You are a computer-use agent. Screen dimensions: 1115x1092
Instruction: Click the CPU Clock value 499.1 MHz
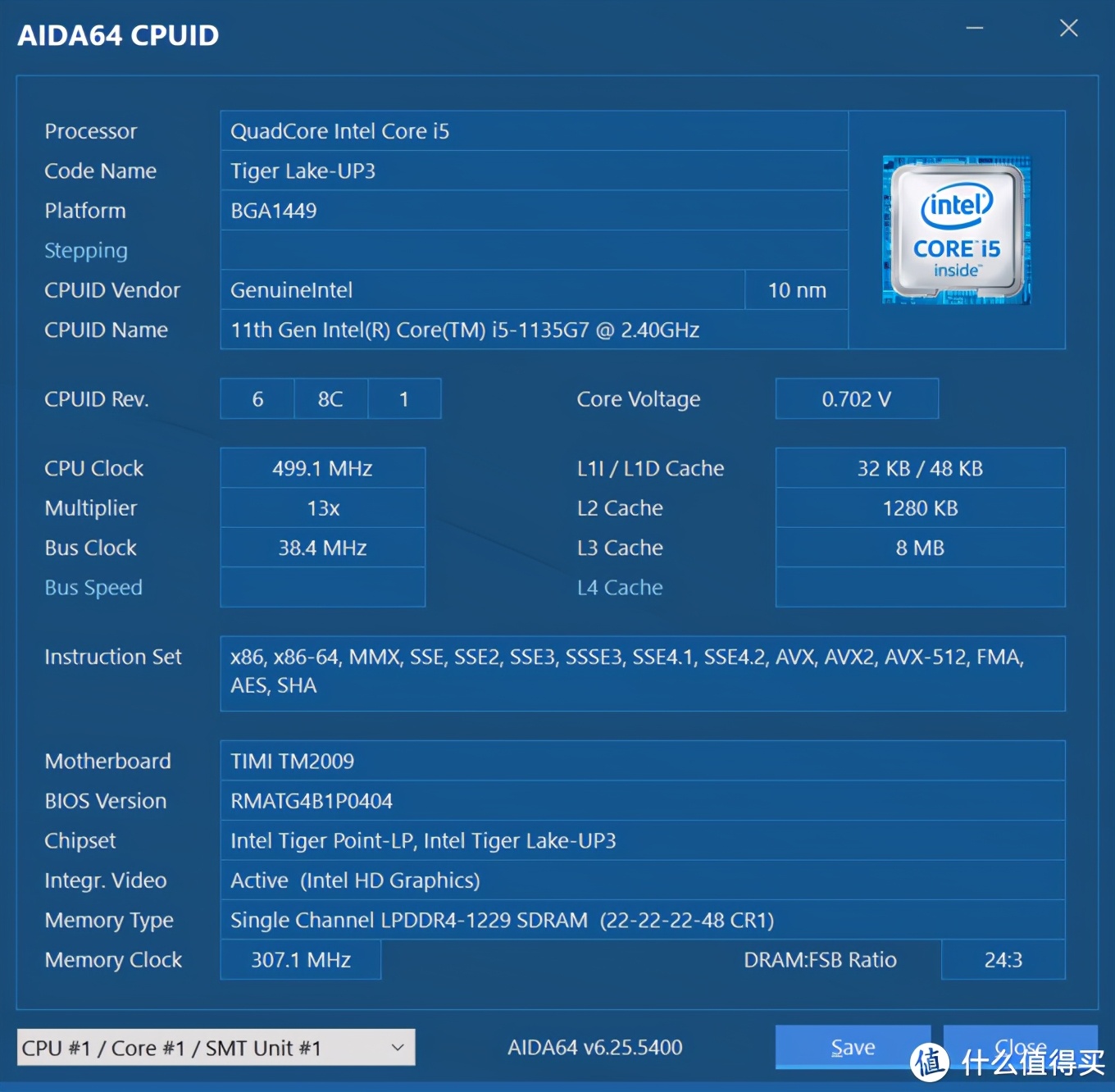coord(322,467)
